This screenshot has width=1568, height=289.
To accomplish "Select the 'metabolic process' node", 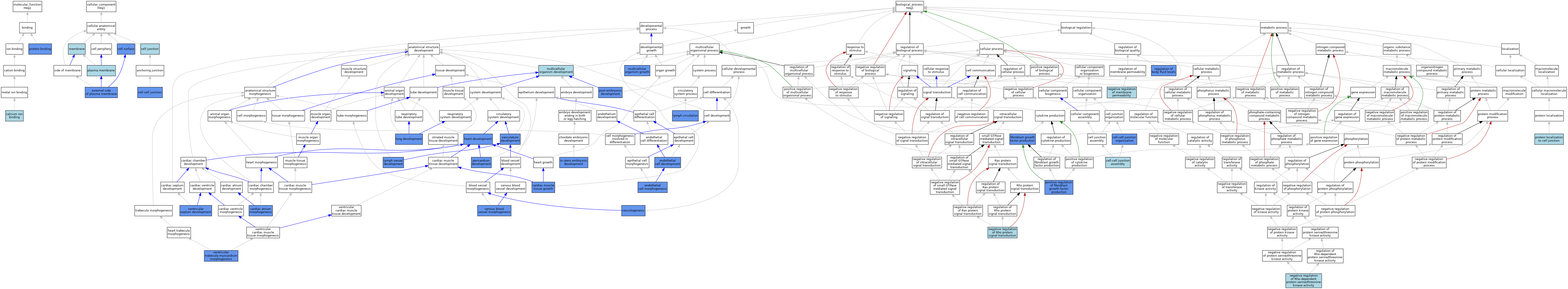I will click(1274, 27).
